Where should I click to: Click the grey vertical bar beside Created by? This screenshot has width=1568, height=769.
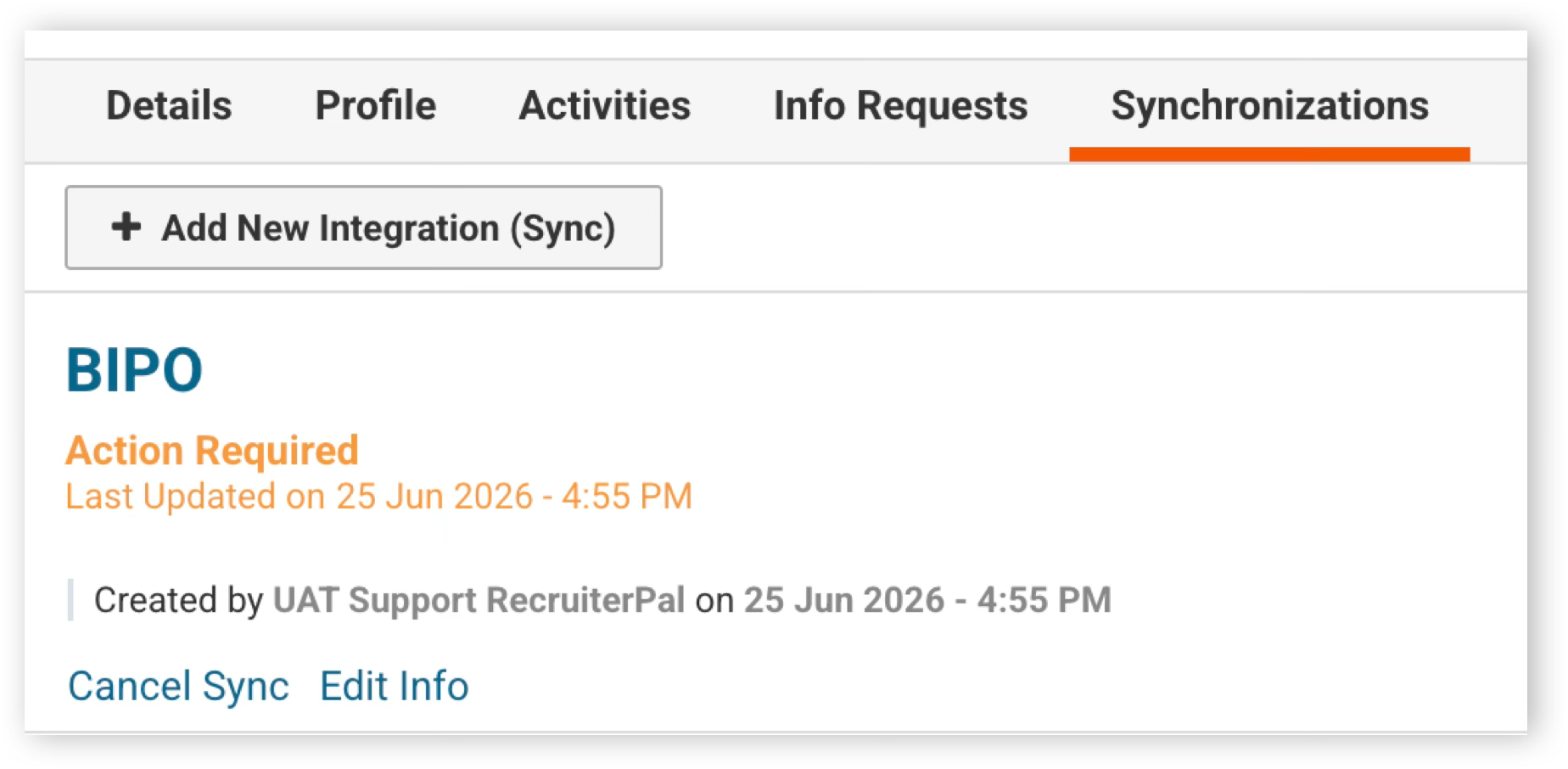coord(70,600)
